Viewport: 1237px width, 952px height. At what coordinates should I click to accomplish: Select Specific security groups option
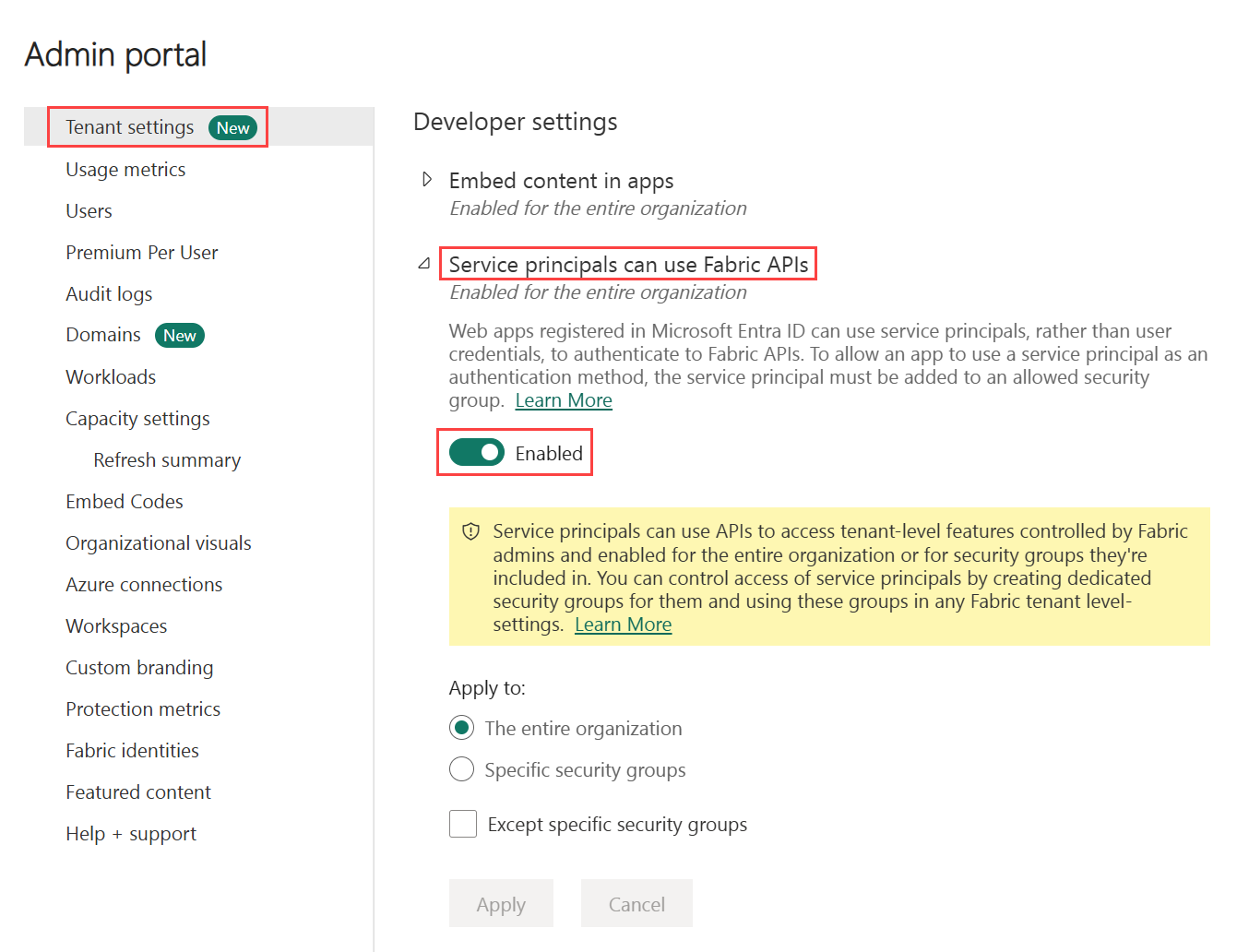461,768
